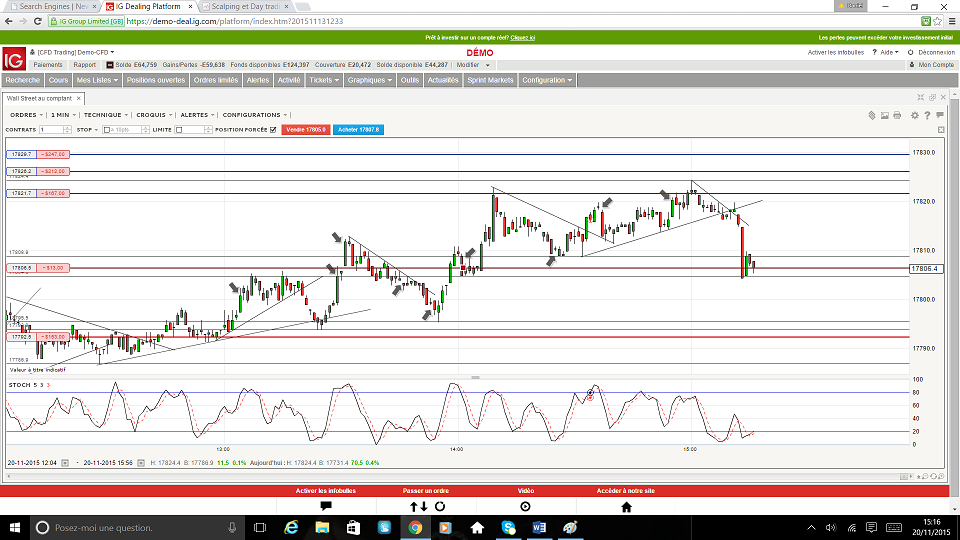Click the Chrome star bookmark icon

938,21
